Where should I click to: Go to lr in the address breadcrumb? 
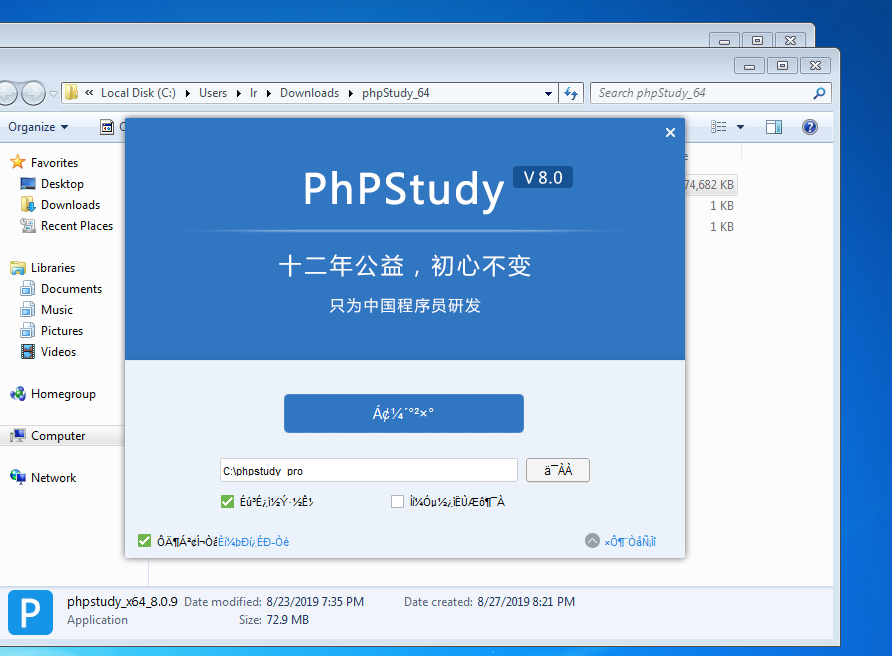[253, 93]
